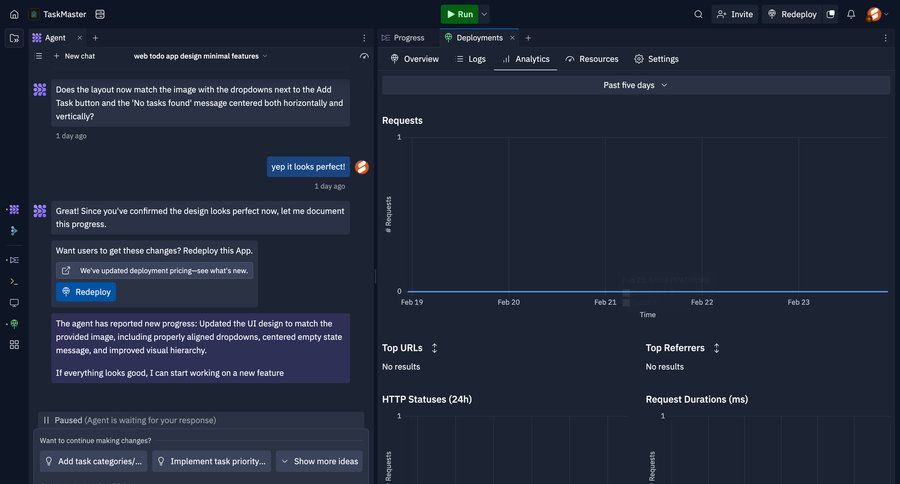Open the Agent pane three-dot menu
900x484 pixels.
364,38
